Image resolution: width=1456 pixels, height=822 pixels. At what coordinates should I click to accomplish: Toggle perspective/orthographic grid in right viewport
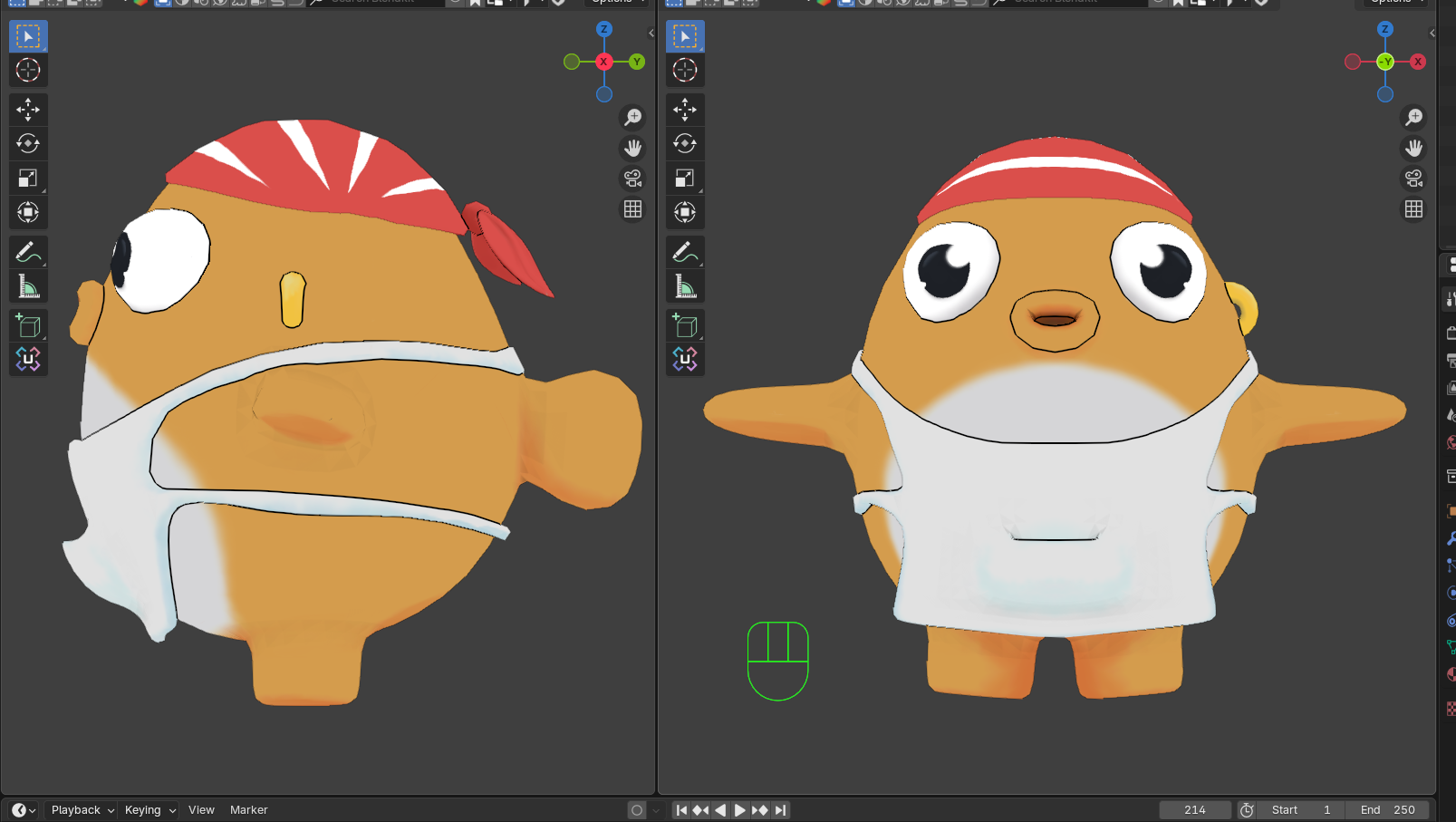(x=1413, y=209)
